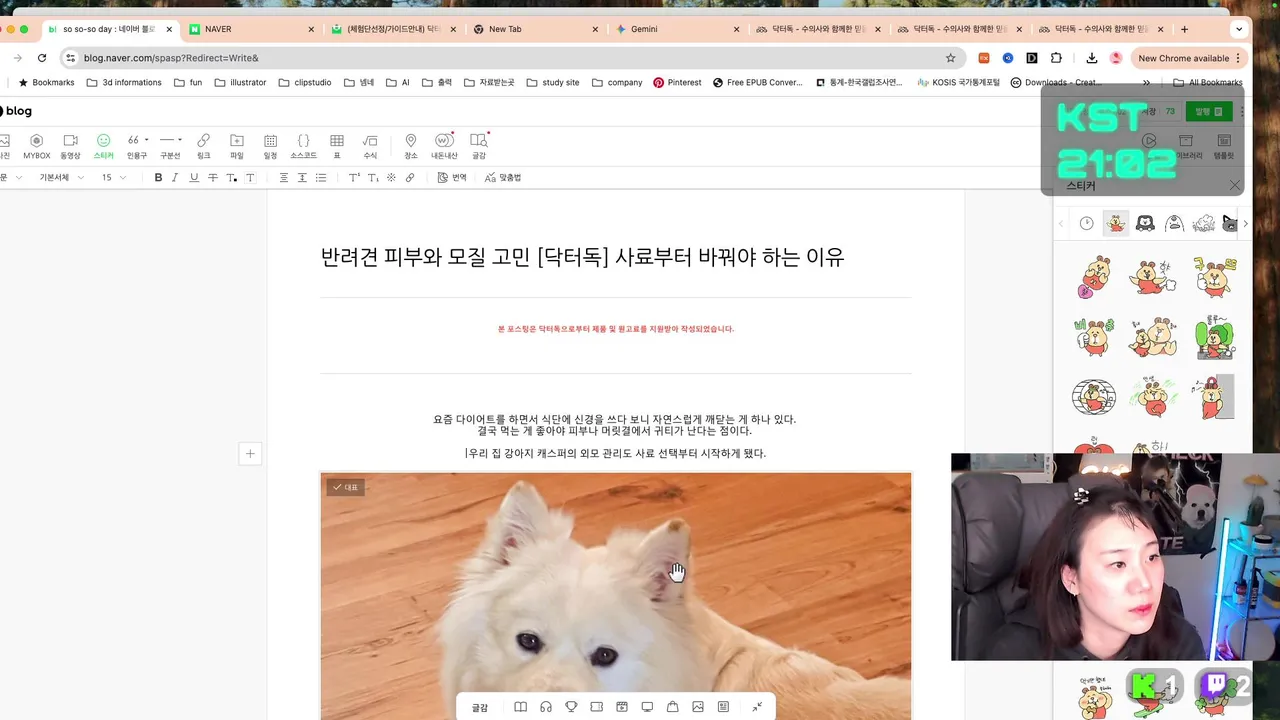The width and height of the screenshot is (1280, 720).
Task: Open the Chrome tab search dropdown
Action: point(1240,29)
